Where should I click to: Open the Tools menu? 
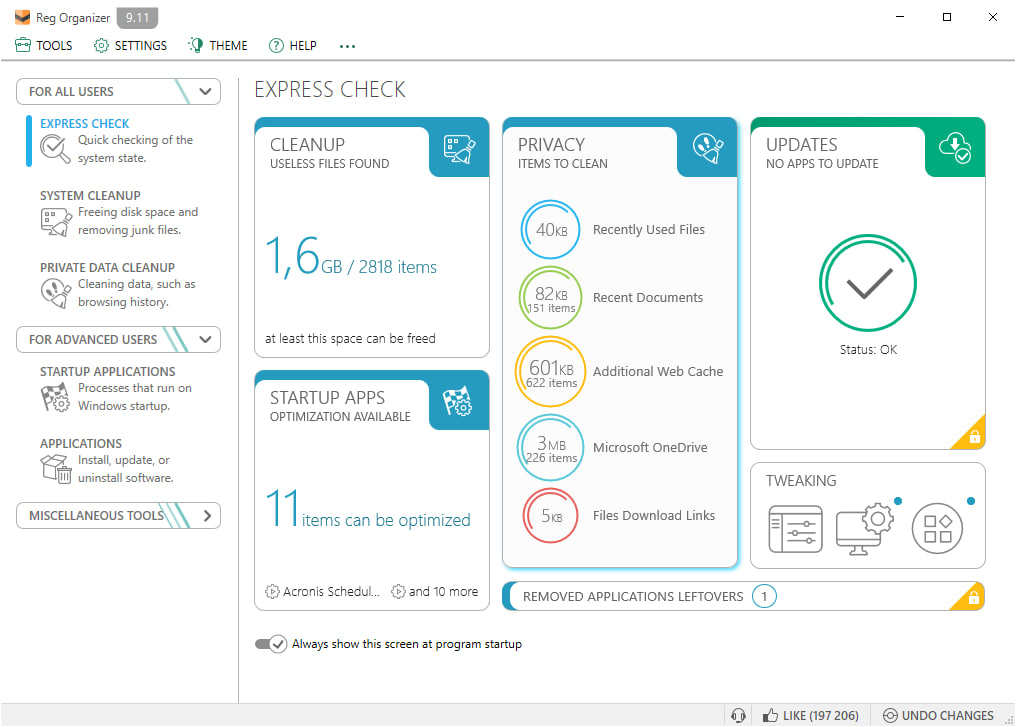[x=43, y=45]
